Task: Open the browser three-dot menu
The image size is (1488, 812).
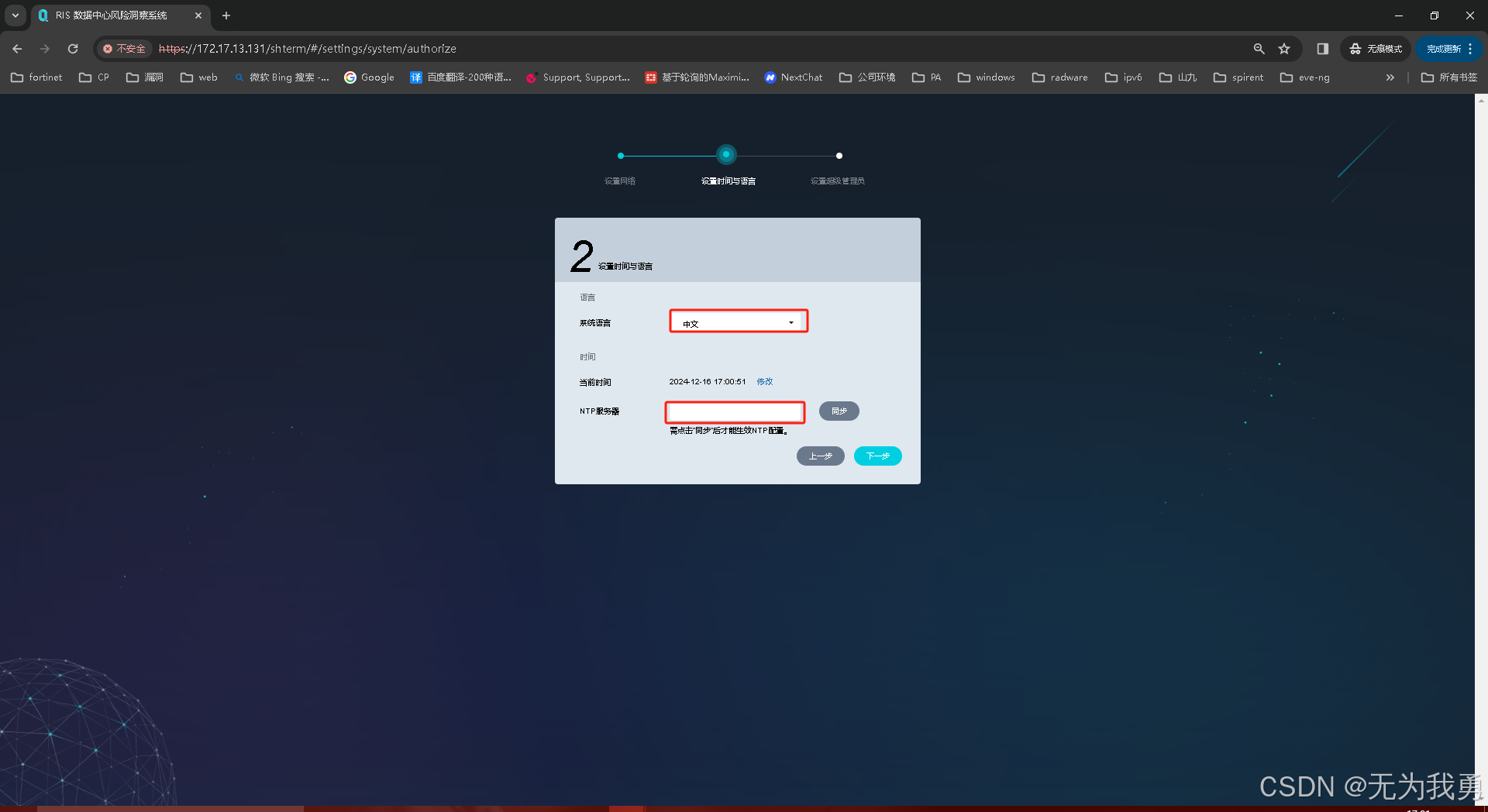Action: (x=1470, y=49)
